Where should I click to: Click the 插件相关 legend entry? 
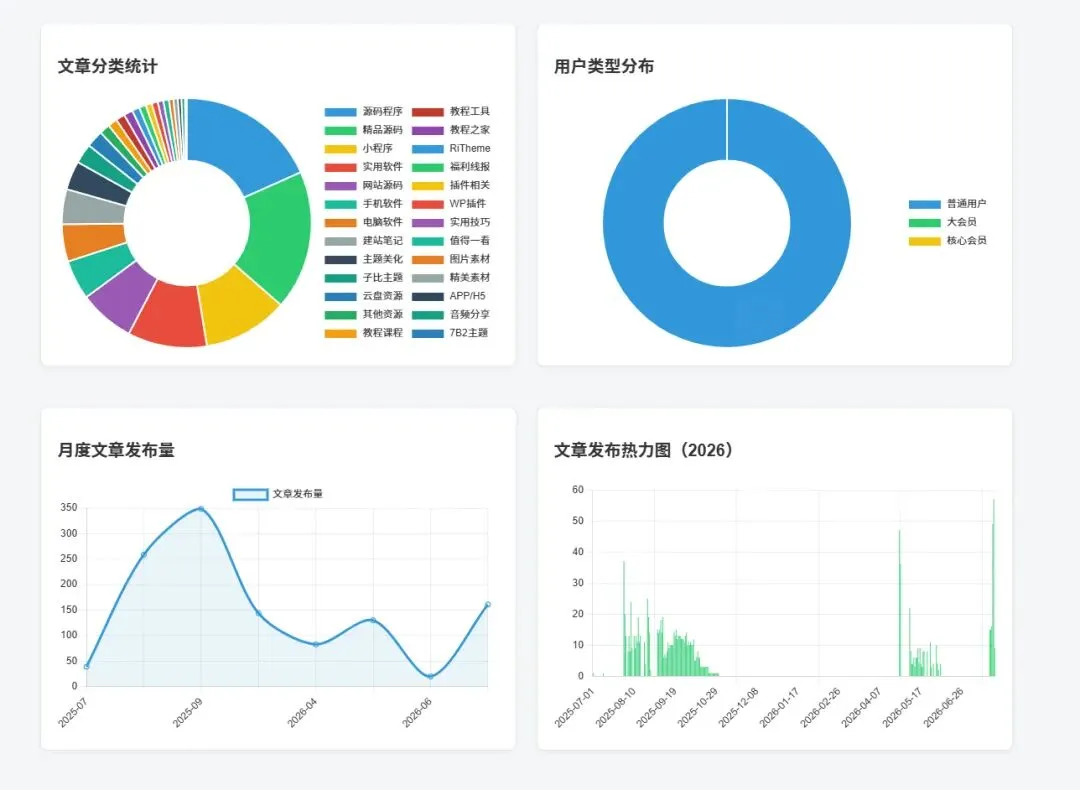(451, 185)
